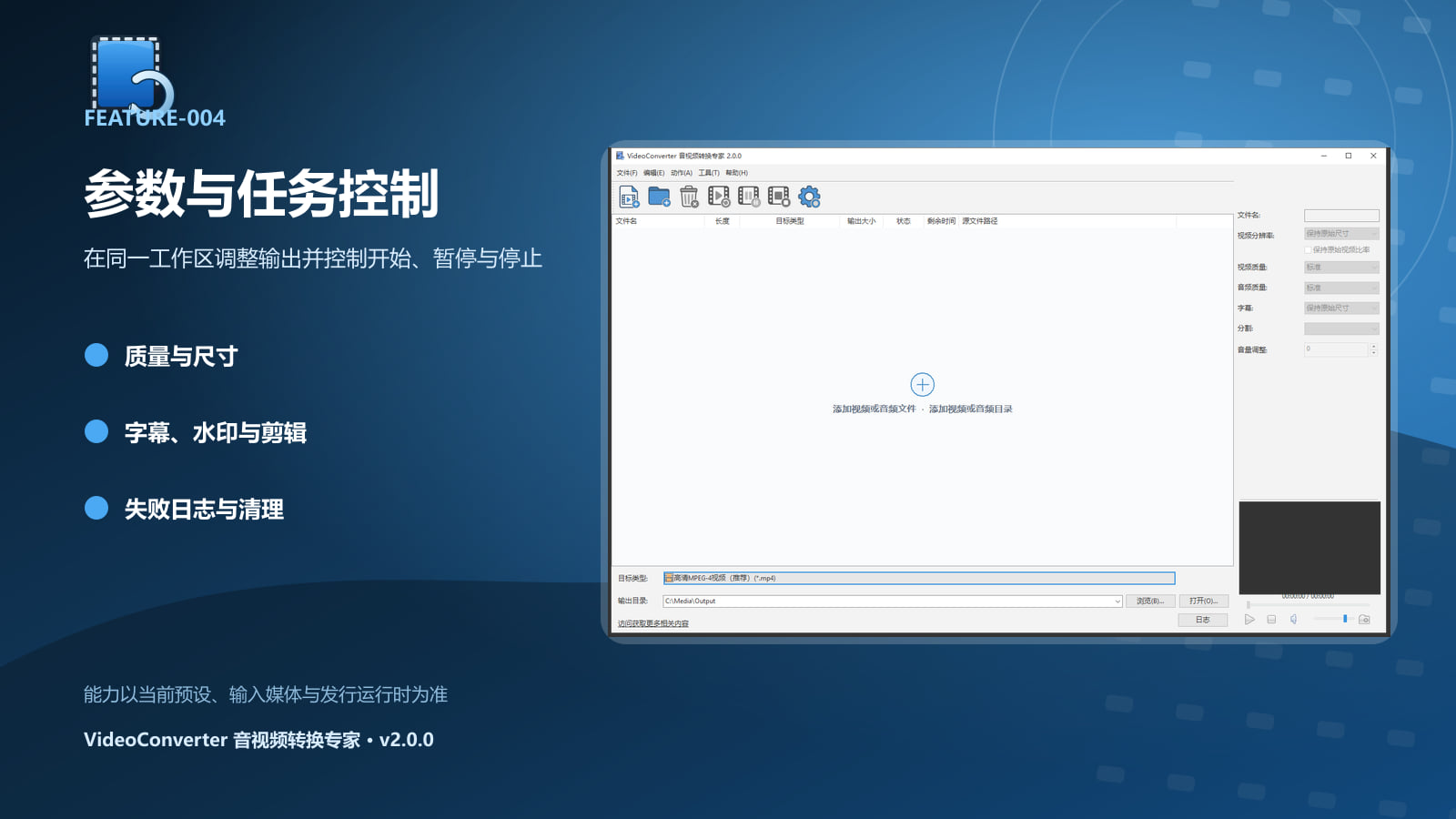
Task: Click 添加视频或音频目录 link
Action: tap(971, 409)
